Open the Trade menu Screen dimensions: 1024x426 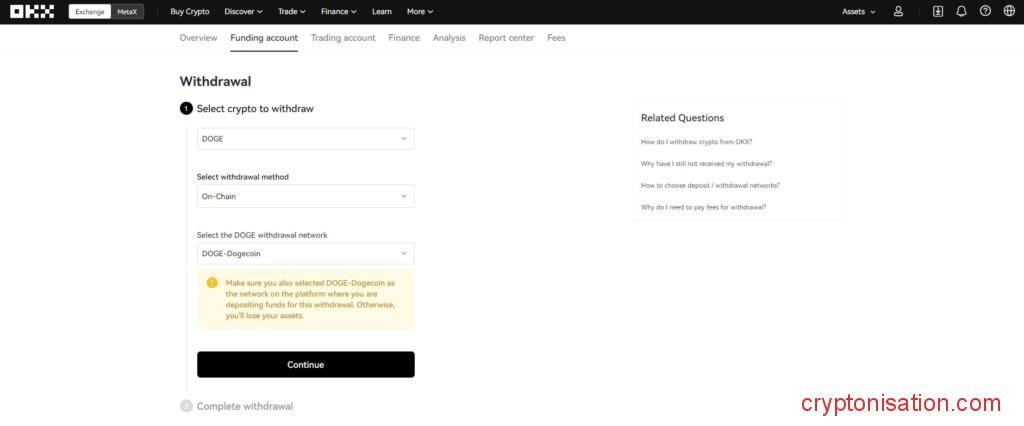coord(293,12)
